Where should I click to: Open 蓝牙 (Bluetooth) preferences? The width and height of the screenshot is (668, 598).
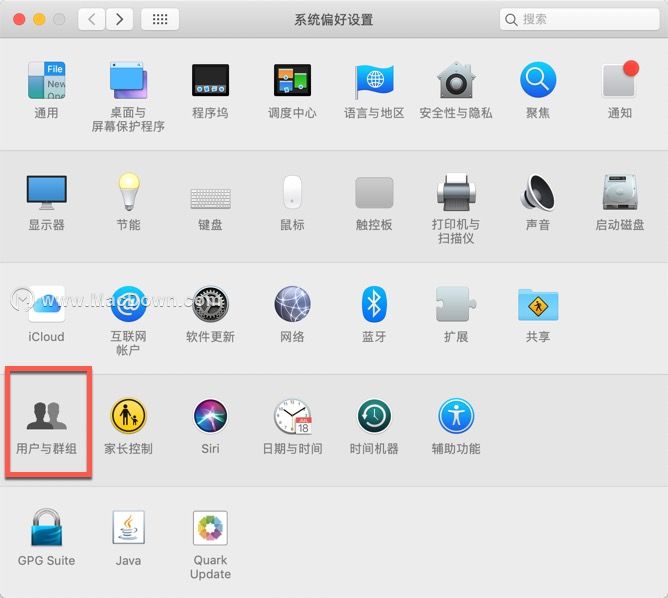374,304
